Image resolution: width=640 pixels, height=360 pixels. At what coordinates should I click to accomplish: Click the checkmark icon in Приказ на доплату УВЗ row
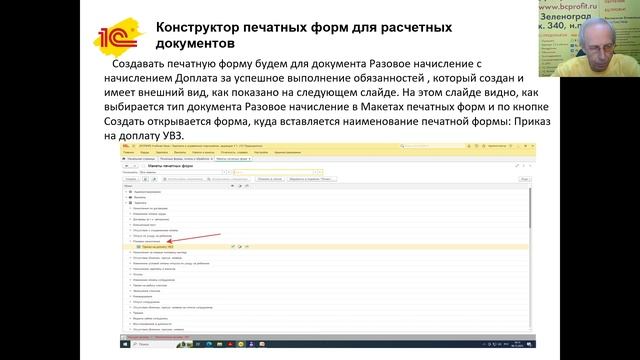[233, 247]
